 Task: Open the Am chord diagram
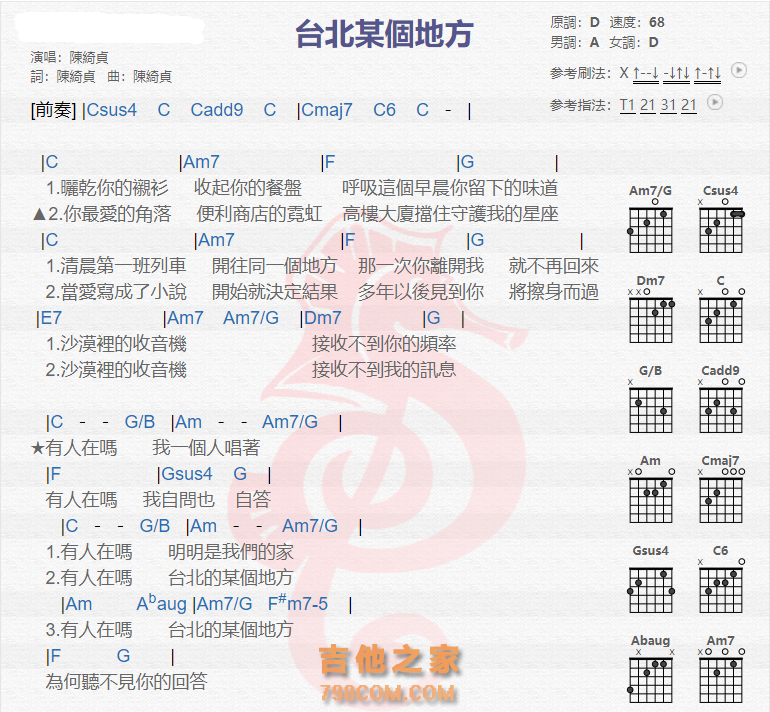click(x=650, y=489)
